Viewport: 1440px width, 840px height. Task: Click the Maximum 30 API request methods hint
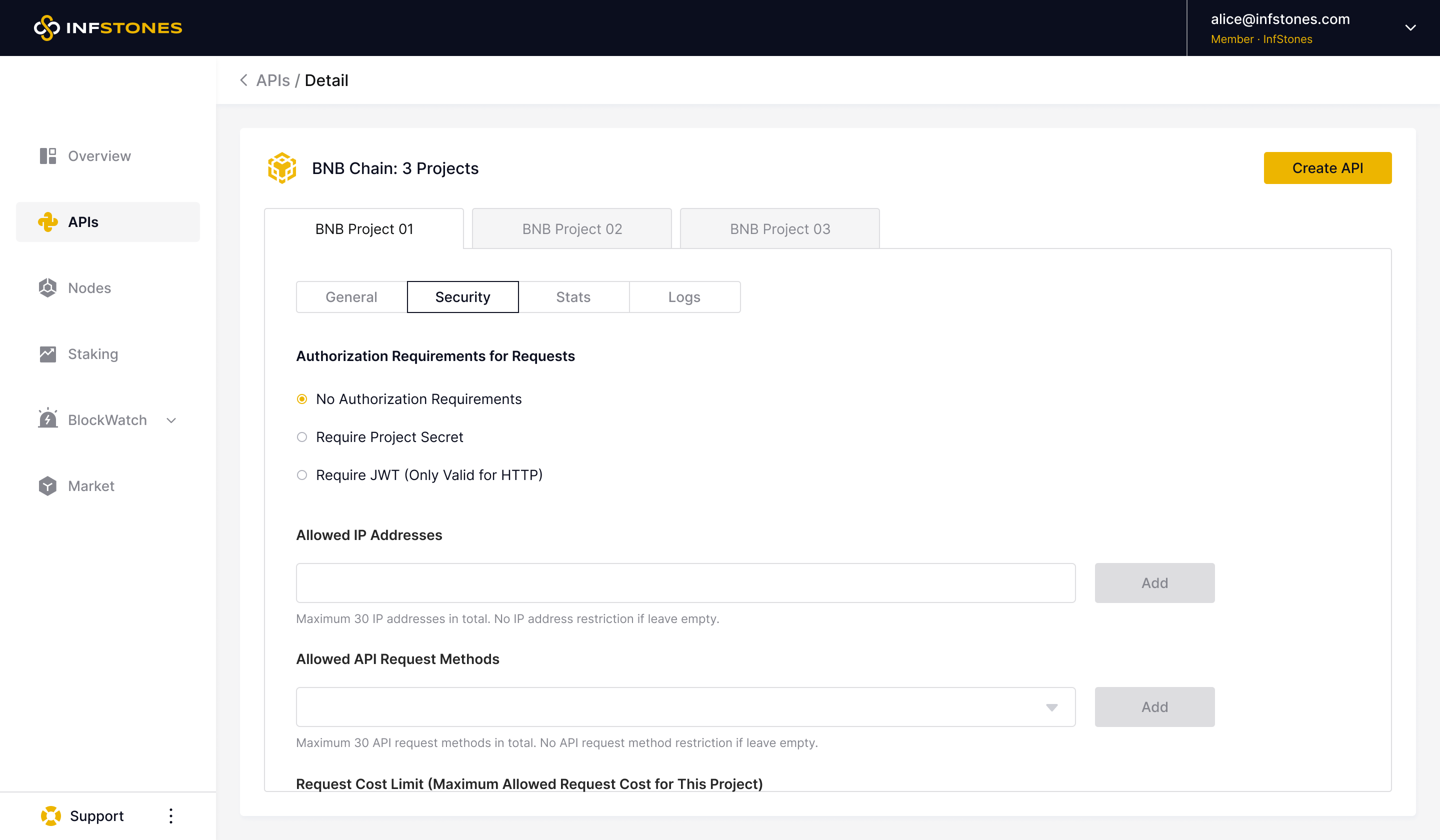tap(556, 743)
